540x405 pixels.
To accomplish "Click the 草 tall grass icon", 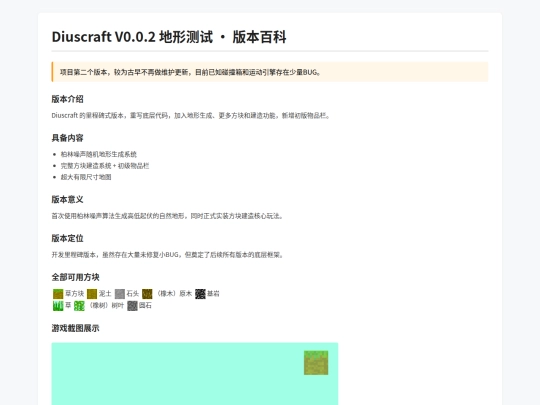I will click(x=58, y=305).
